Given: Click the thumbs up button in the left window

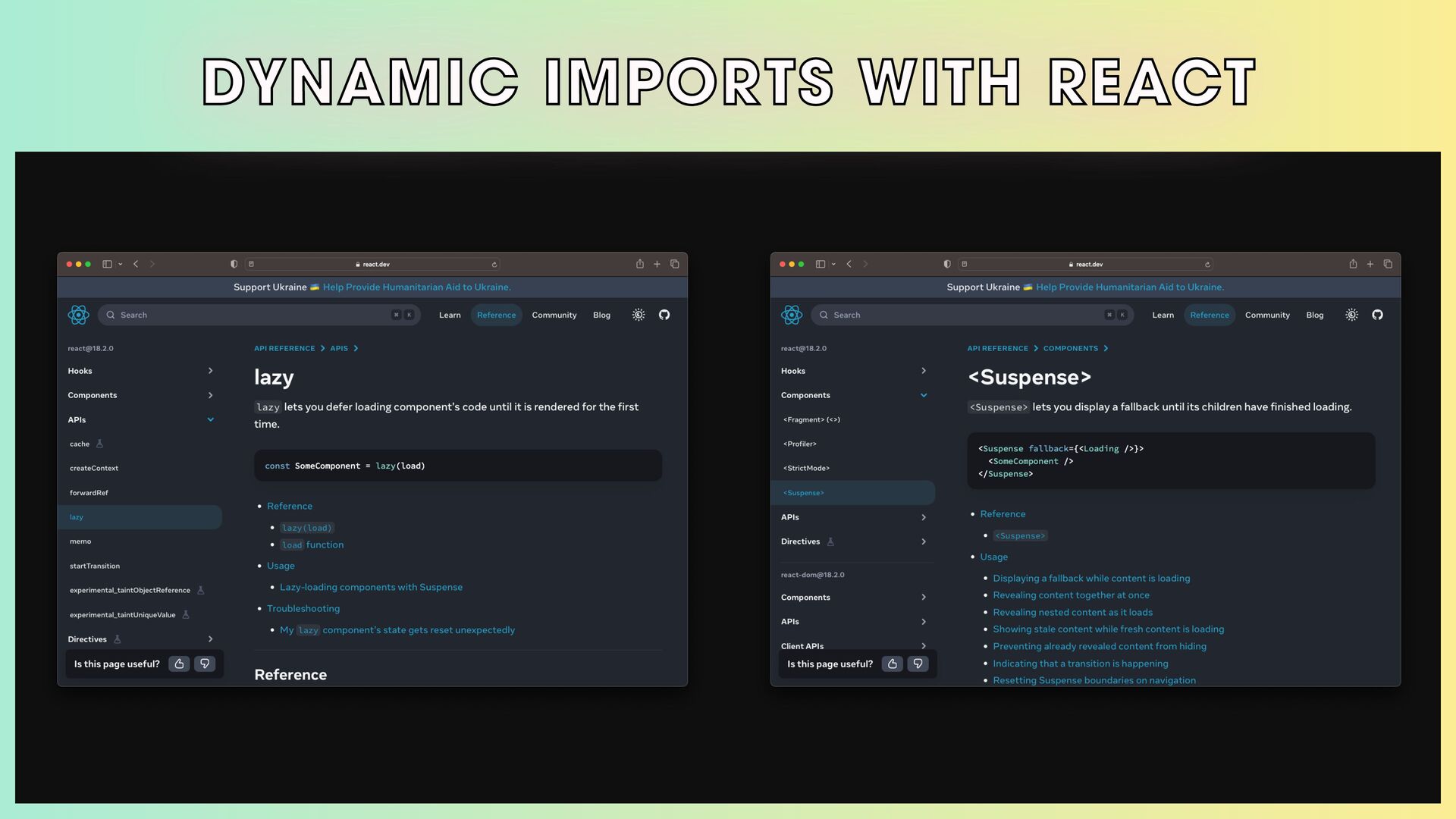Looking at the screenshot, I should [179, 664].
